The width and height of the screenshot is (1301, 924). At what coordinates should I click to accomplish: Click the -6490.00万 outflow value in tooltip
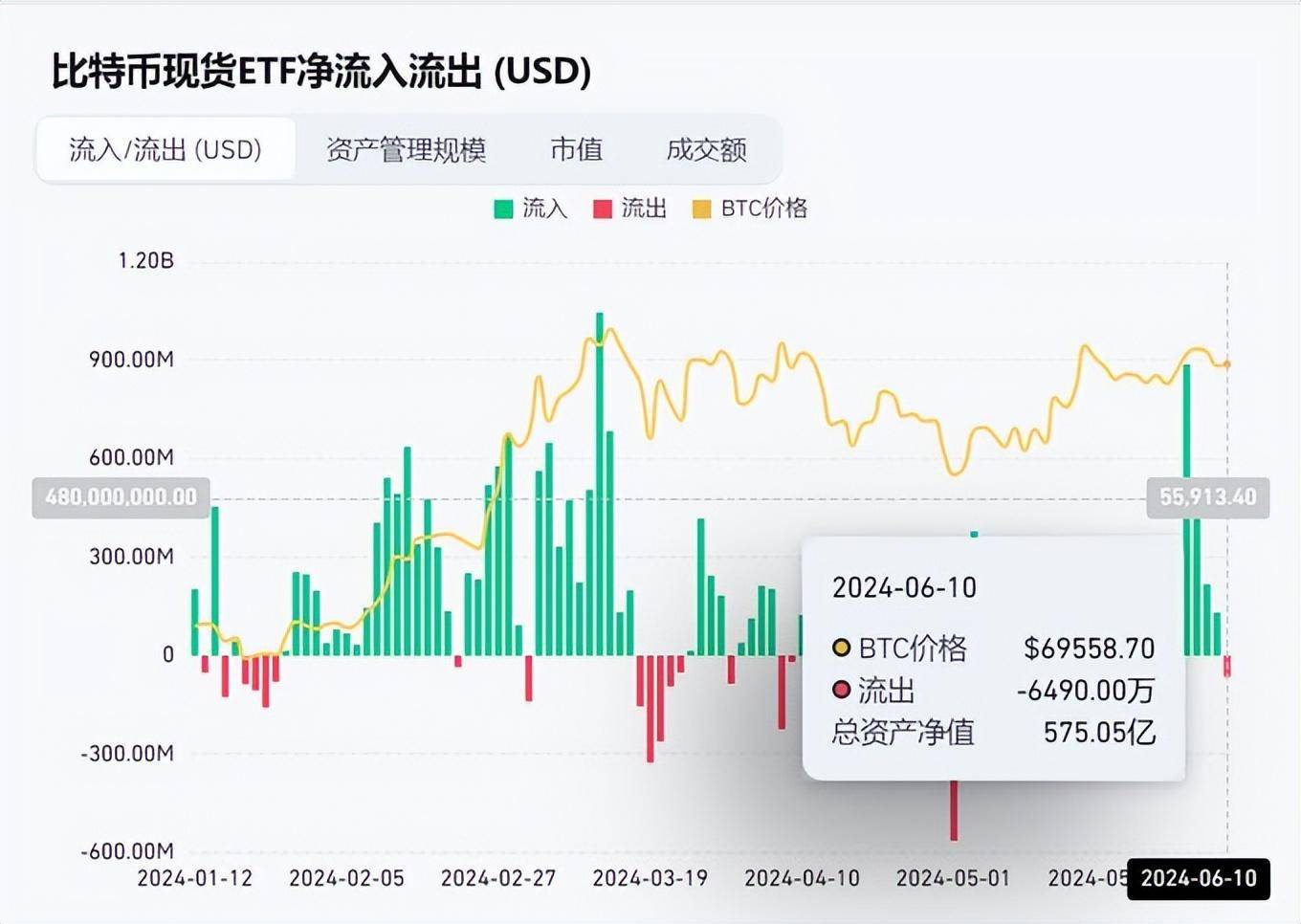[1085, 691]
